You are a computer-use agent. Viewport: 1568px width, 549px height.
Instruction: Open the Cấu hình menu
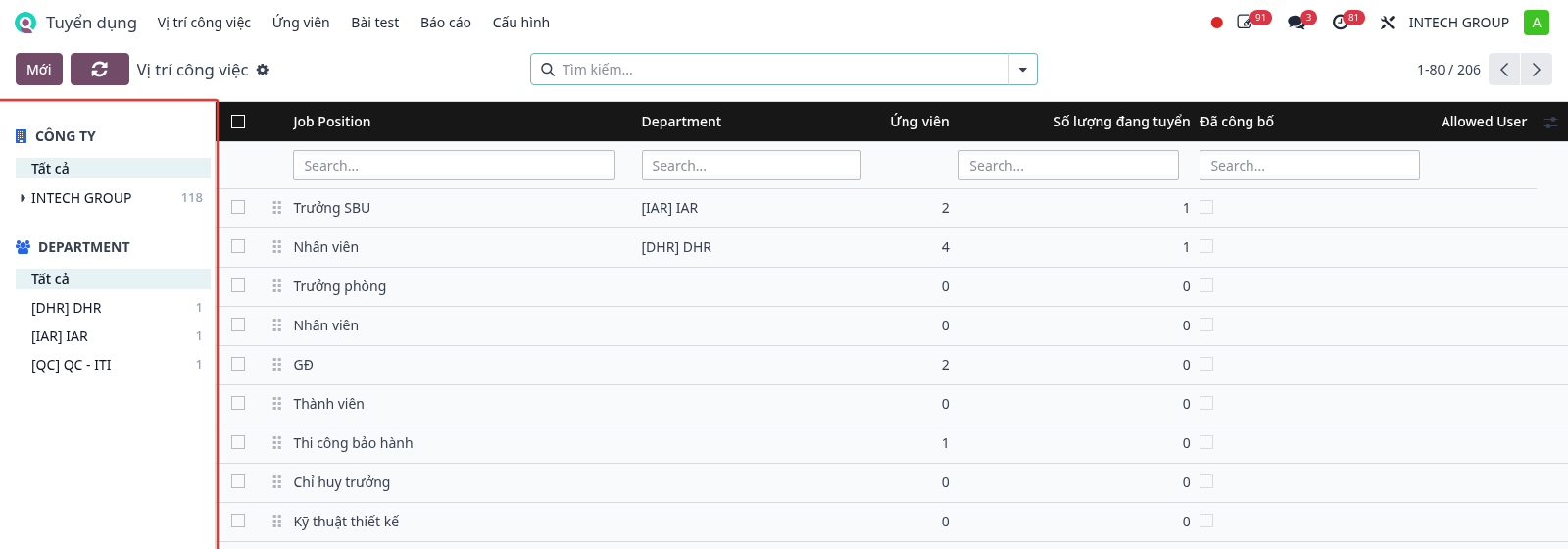521,23
